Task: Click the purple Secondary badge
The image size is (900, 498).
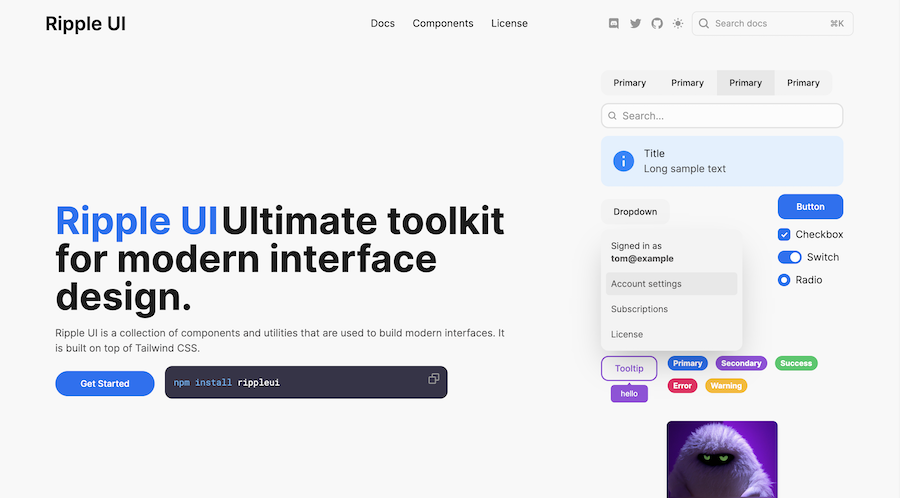Action: coord(741,363)
